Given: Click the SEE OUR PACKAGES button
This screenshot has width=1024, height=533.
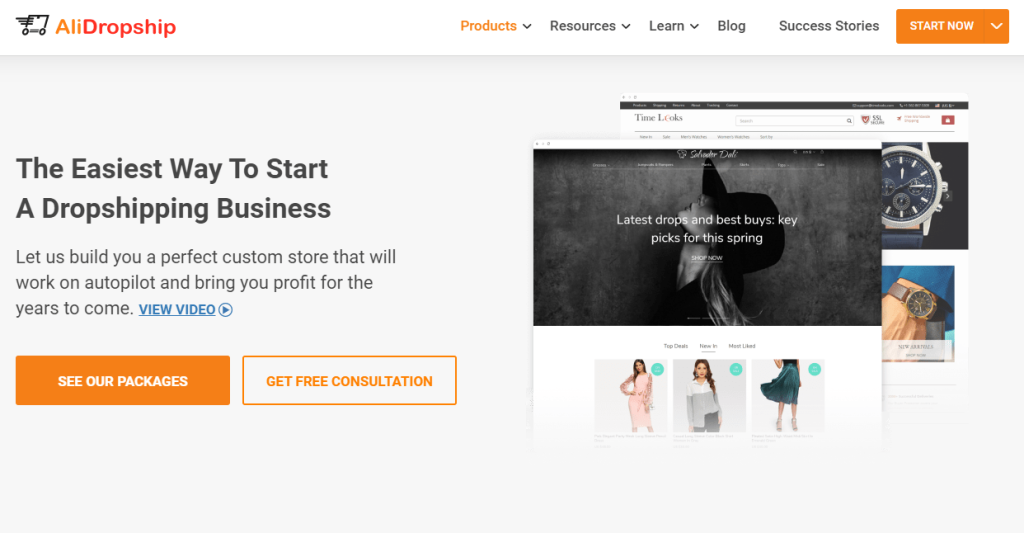Looking at the screenshot, I should click(123, 380).
